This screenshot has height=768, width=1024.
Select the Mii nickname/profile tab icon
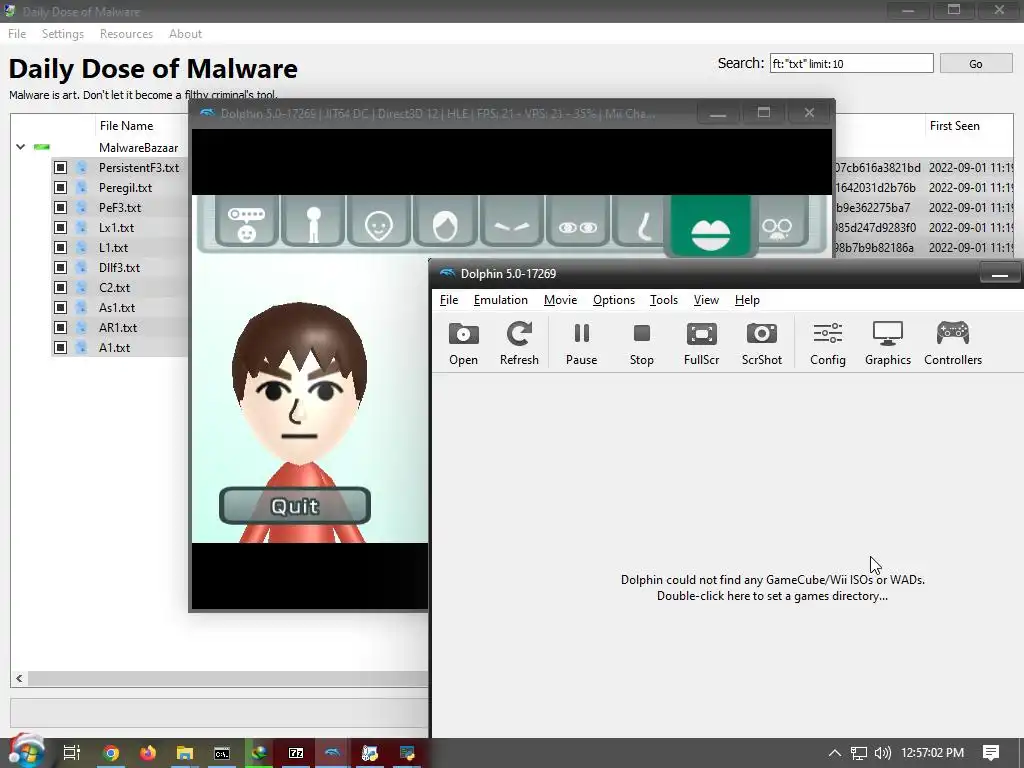click(246, 222)
